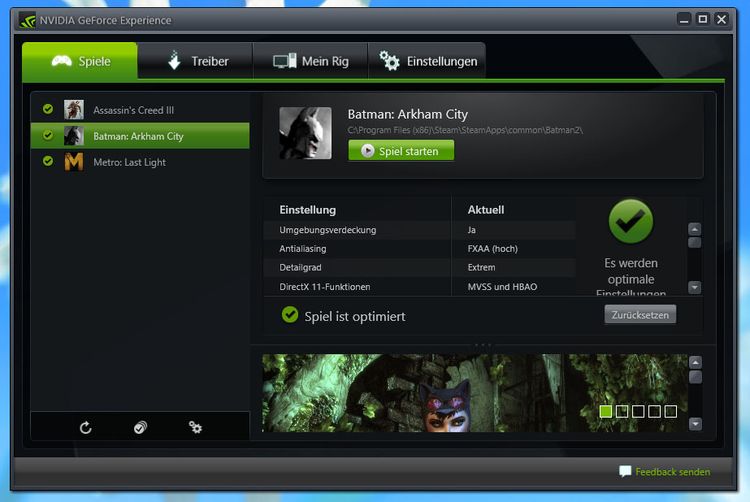Switch to the Treiber tab
Viewport: 750px width, 502px height.
pyautogui.click(x=196, y=61)
